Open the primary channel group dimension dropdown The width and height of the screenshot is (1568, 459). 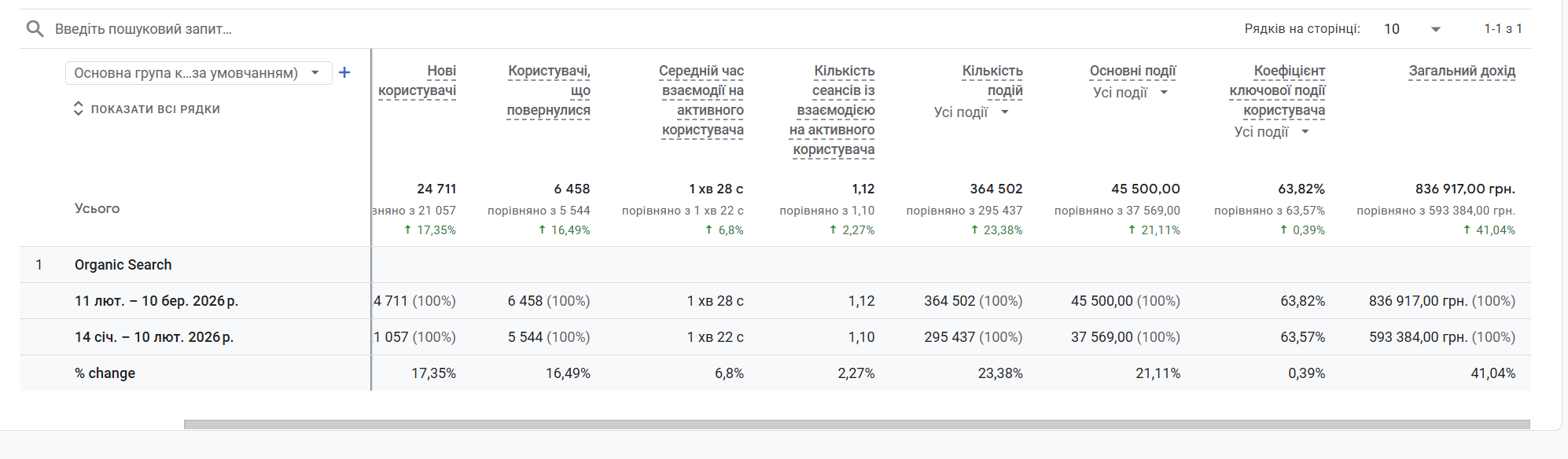click(198, 73)
